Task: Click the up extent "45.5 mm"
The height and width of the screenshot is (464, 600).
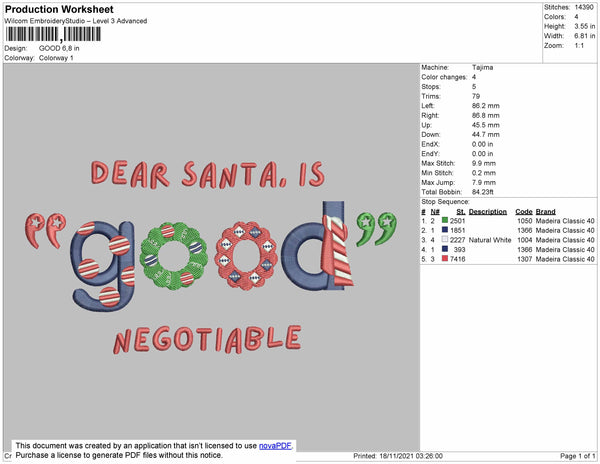Action: click(x=486, y=125)
